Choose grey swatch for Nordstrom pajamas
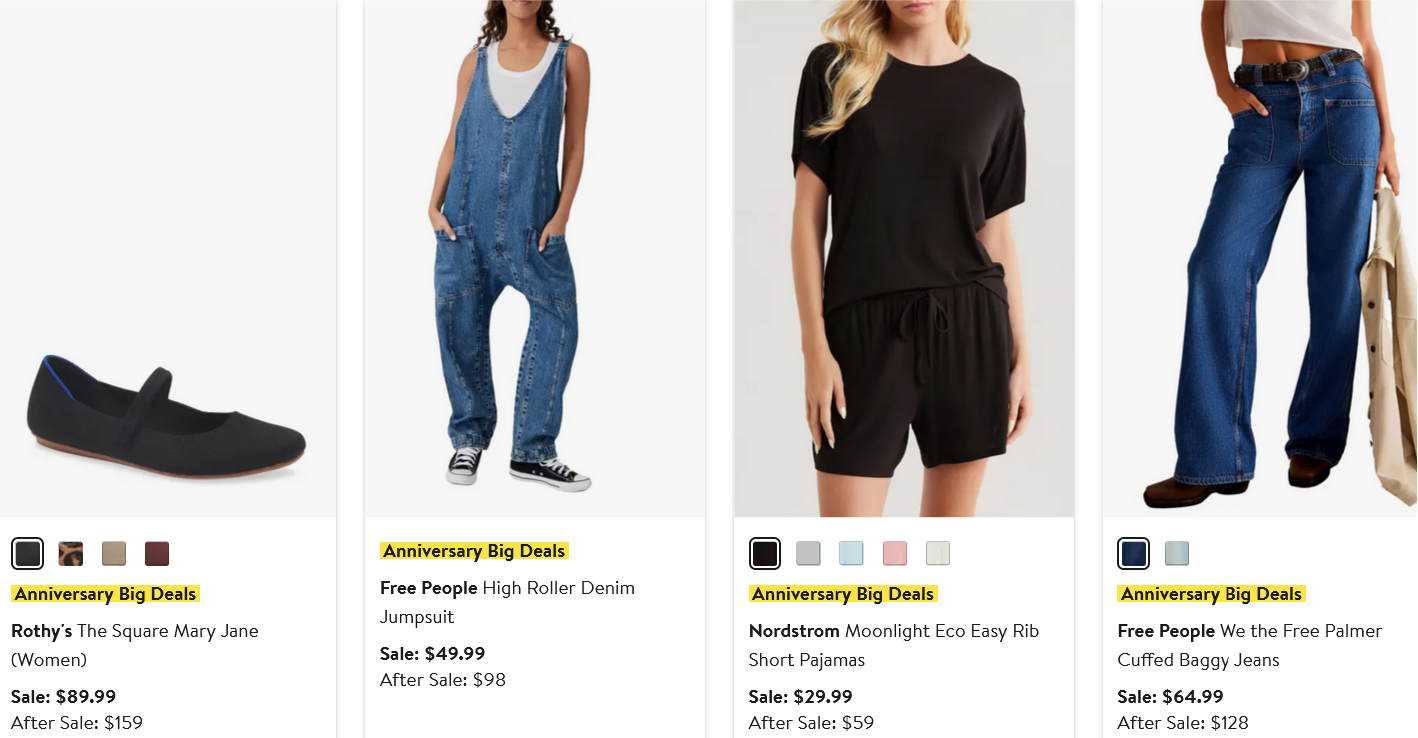Image resolution: width=1418 pixels, height=738 pixels. pyautogui.click(x=808, y=553)
